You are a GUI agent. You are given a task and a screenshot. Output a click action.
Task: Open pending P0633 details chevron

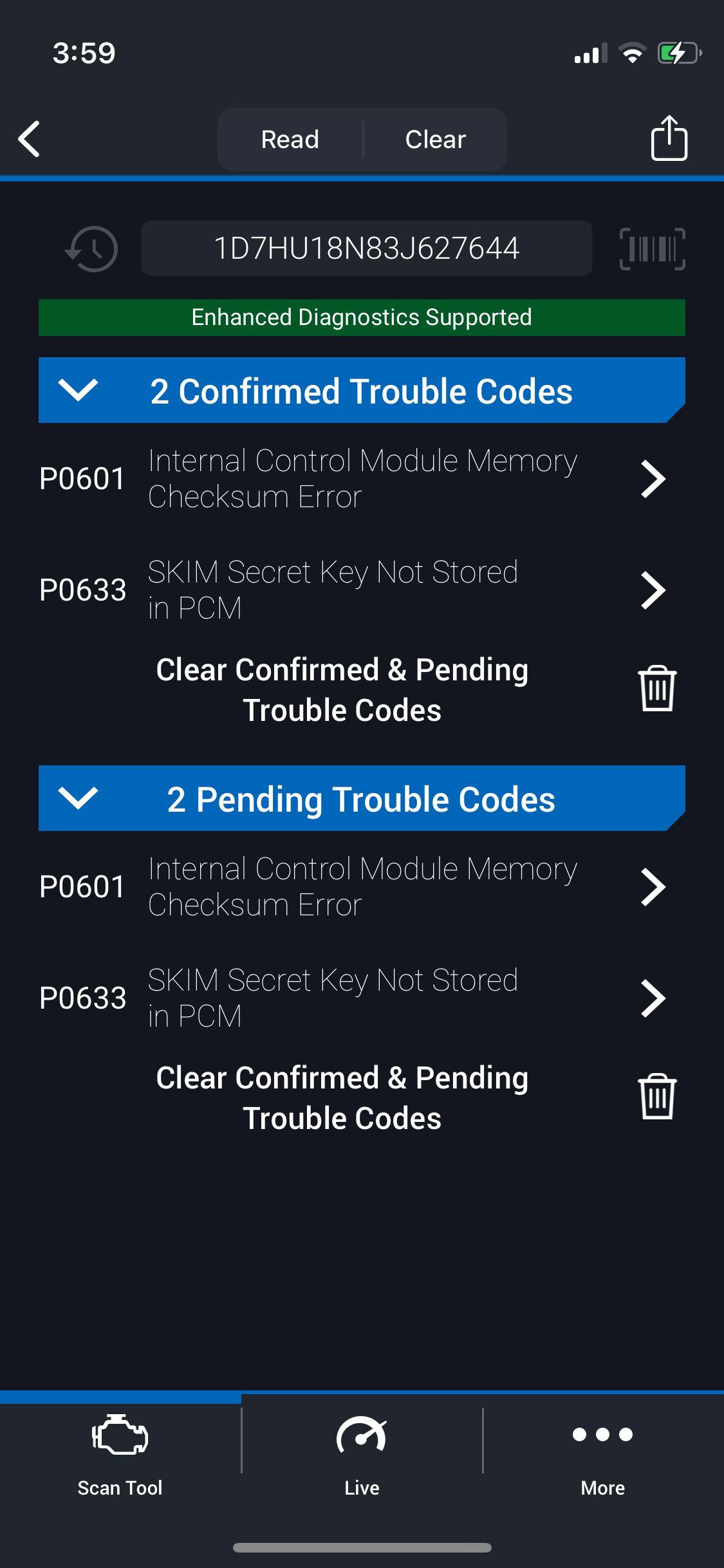tap(653, 998)
